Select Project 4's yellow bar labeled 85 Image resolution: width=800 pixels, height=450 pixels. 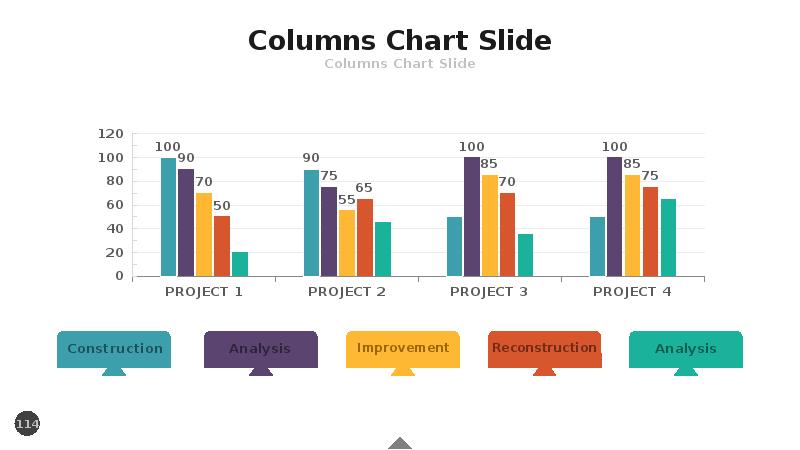point(632,226)
